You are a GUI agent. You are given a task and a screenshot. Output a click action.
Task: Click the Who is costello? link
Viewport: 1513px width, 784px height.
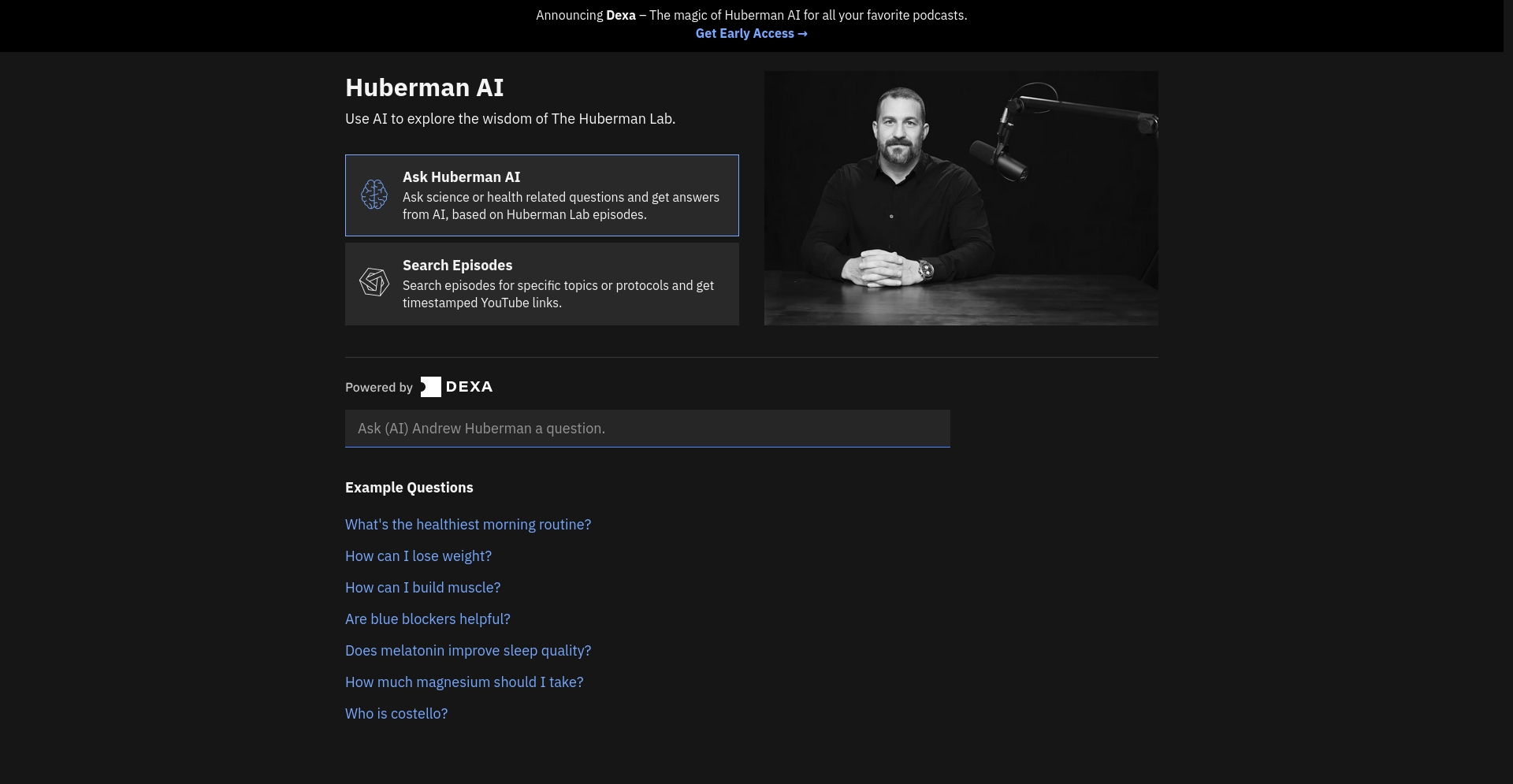coord(396,714)
